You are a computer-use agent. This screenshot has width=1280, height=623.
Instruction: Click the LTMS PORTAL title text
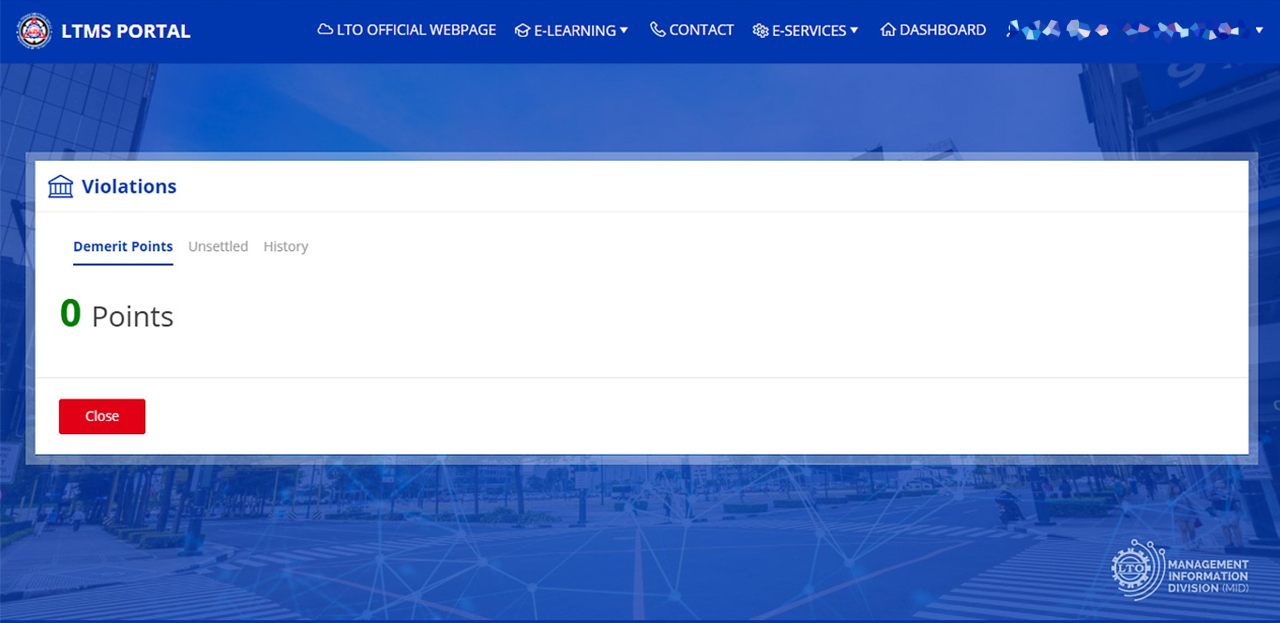(x=126, y=31)
